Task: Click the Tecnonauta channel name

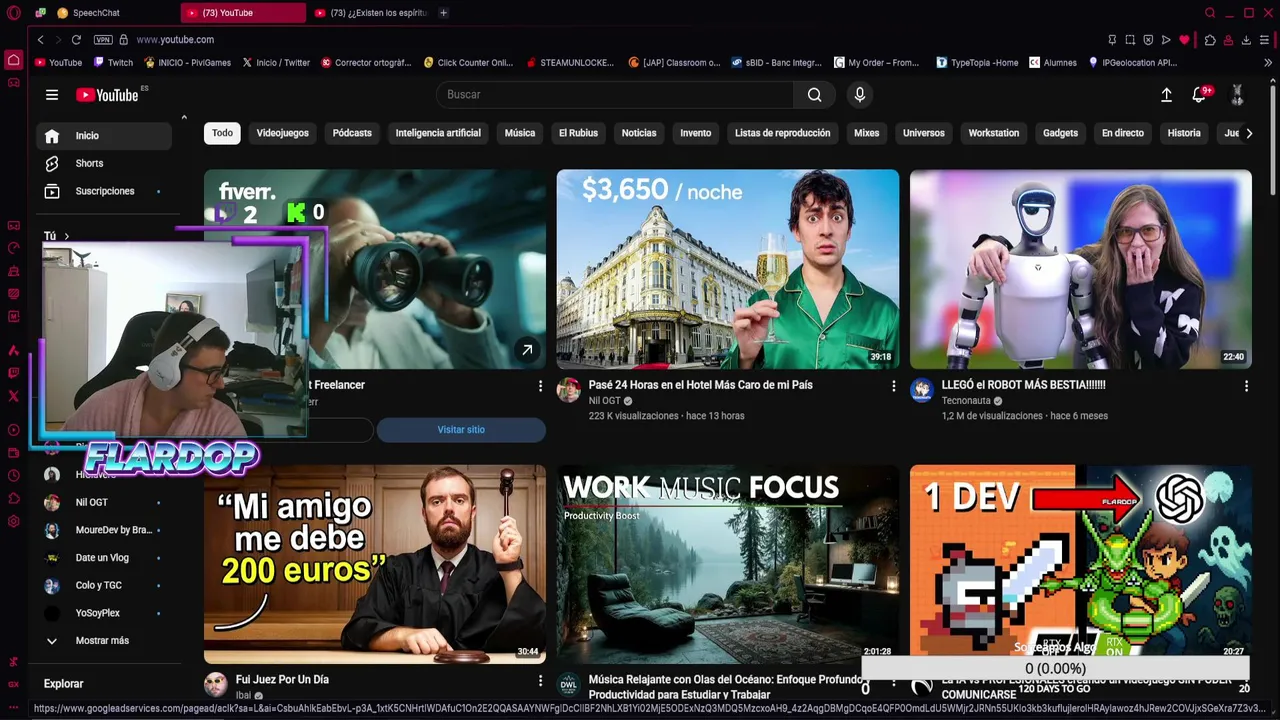Action: pyautogui.click(x=966, y=401)
